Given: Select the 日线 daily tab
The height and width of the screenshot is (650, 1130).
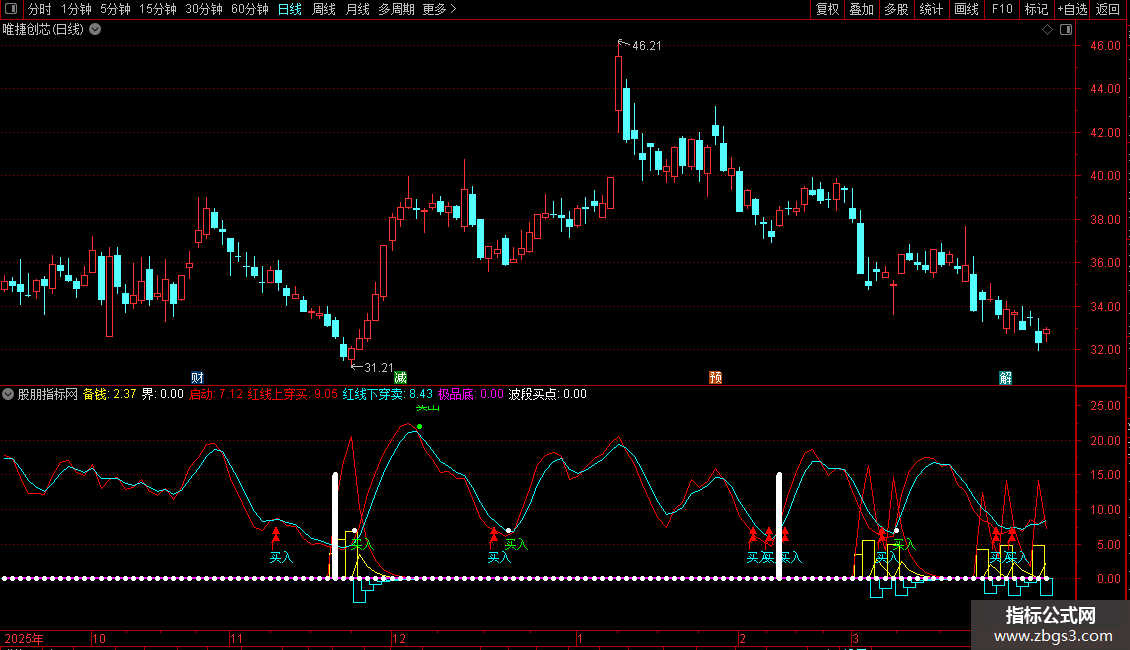Looking at the screenshot, I should [x=290, y=9].
